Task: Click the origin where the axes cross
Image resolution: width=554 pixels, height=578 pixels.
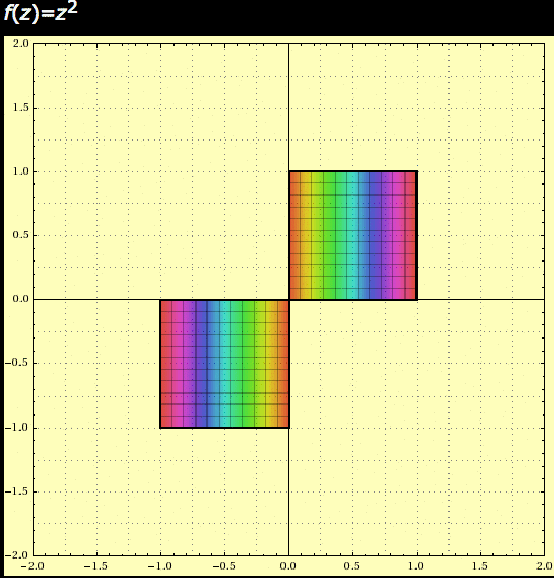Action: pos(289,299)
